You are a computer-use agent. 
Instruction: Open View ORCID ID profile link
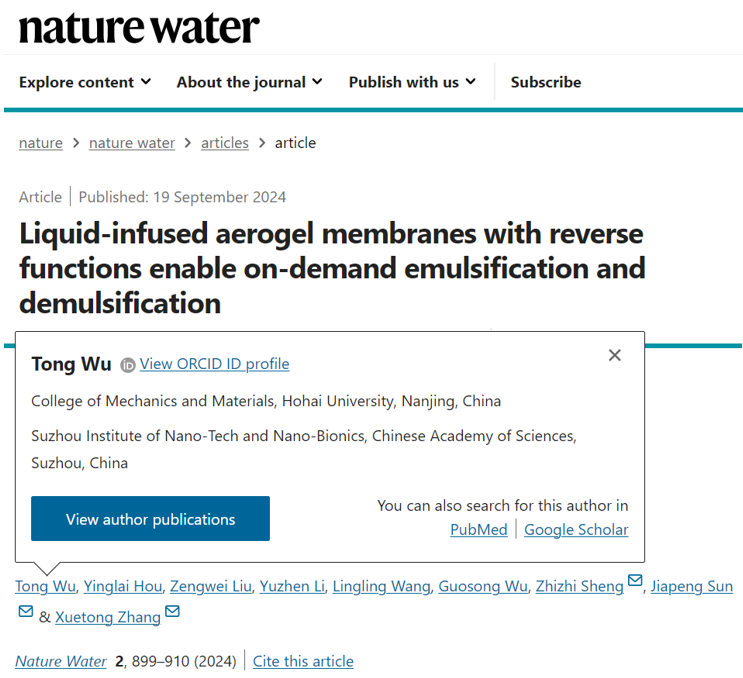[214, 364]
